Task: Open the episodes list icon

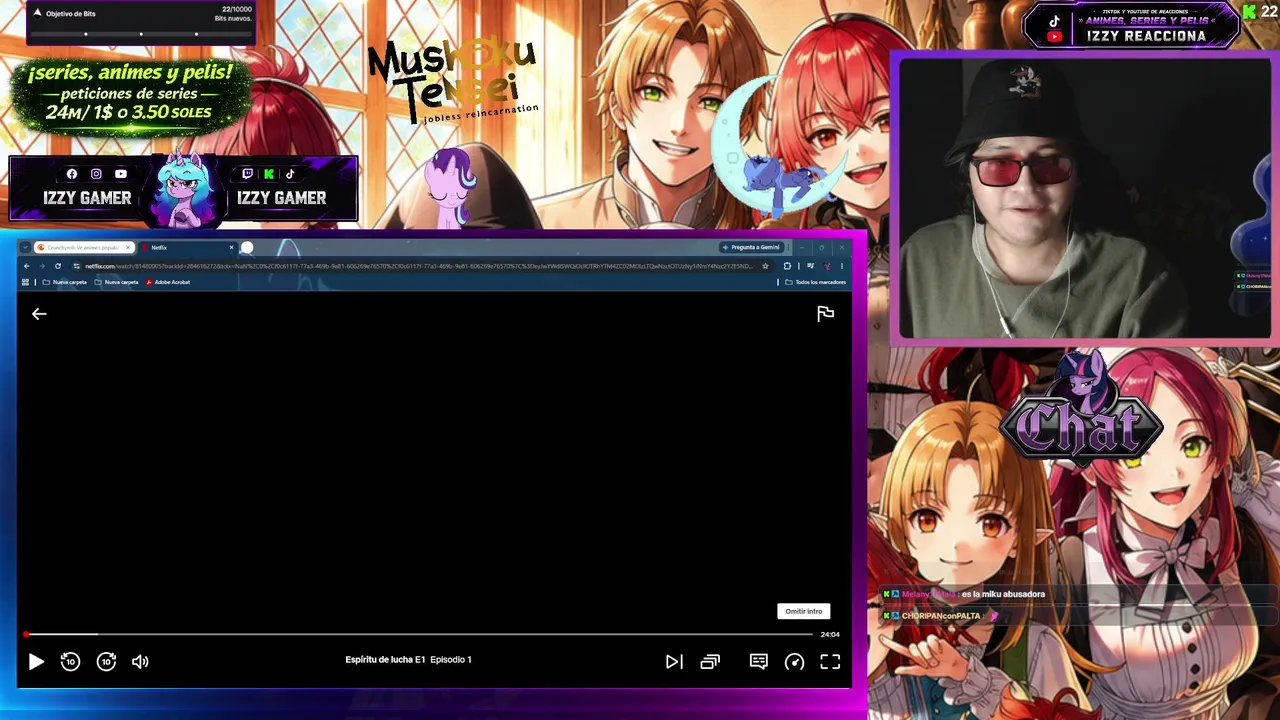Action: click(710, 661)
